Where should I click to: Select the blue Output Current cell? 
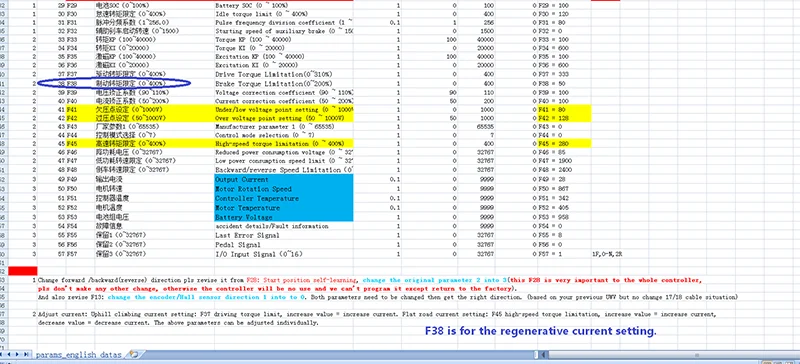point(283,180)
